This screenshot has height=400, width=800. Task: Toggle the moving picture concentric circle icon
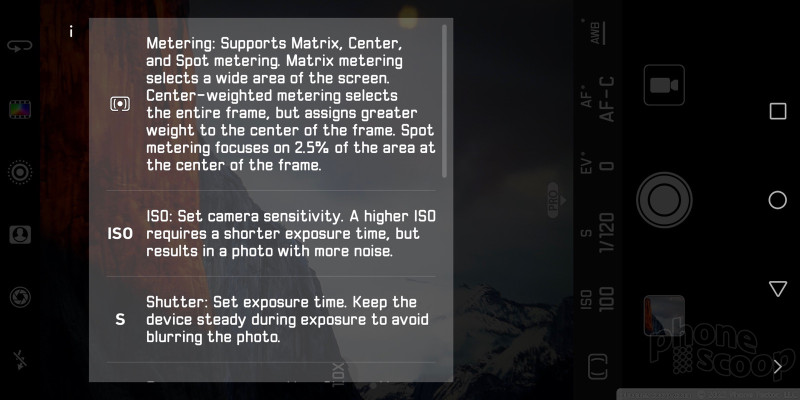(x=20, y=172)
